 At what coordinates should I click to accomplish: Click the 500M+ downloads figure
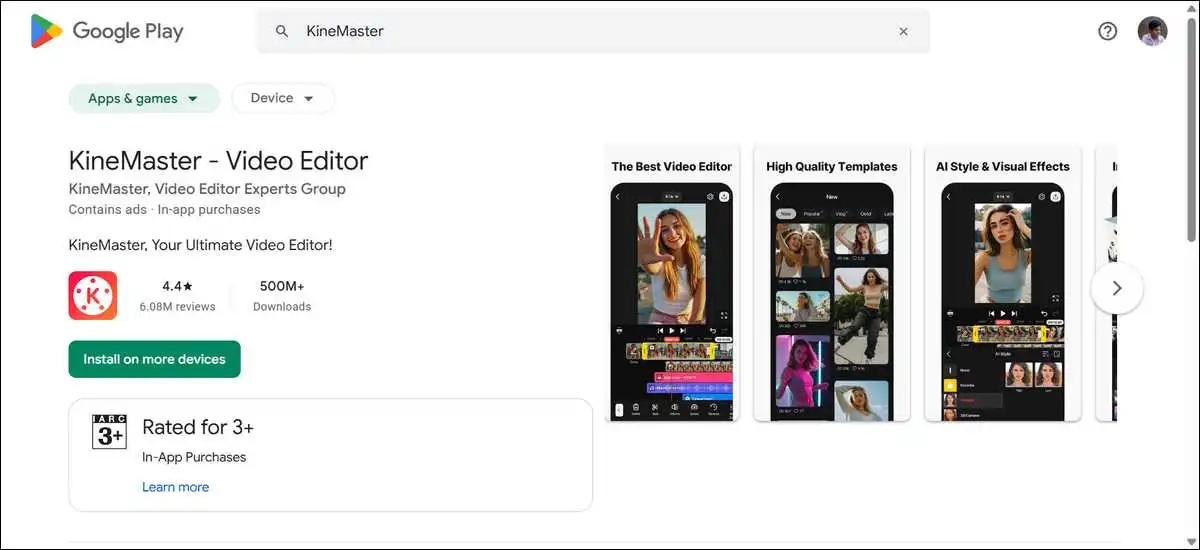282,286
